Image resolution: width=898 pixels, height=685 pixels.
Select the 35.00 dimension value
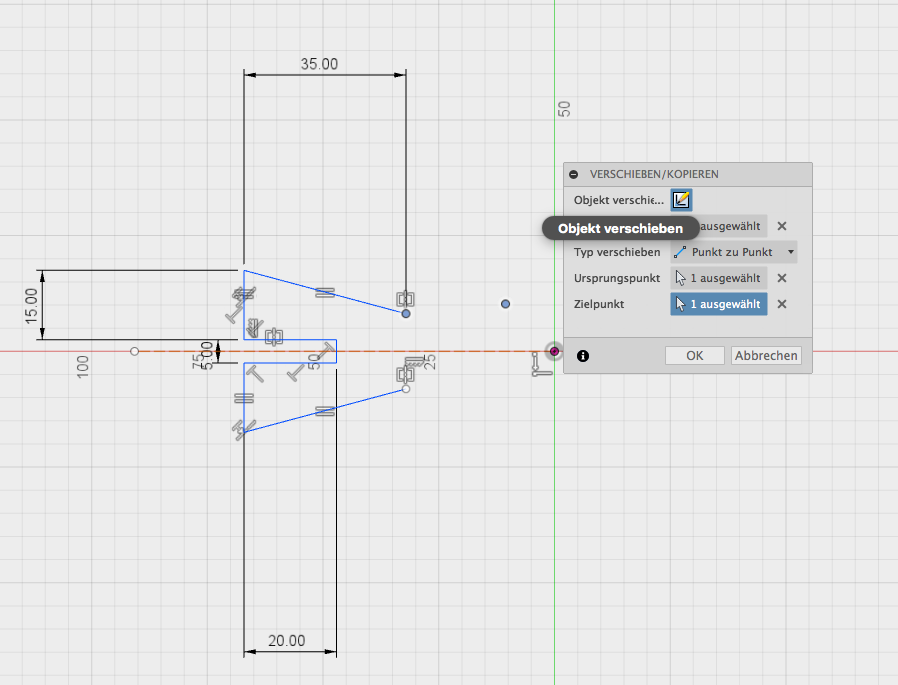(319, 64)
